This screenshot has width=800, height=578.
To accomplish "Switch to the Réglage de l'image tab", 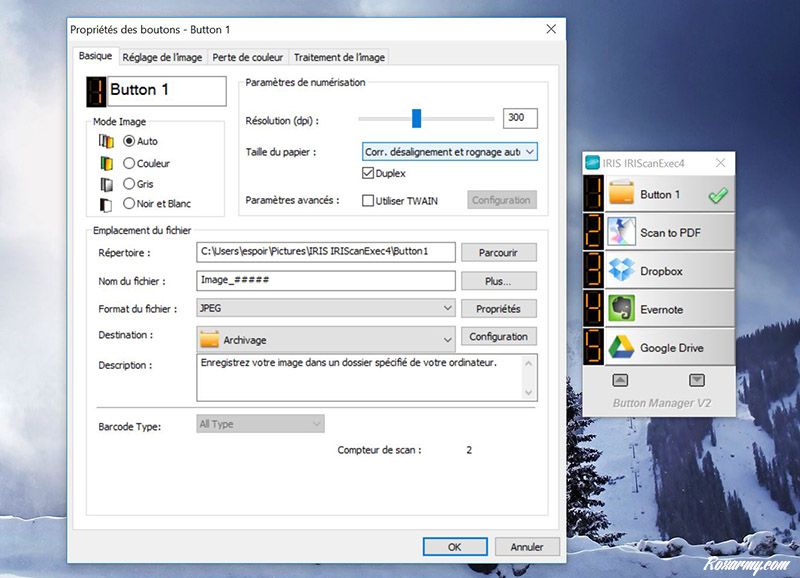I will click(162, 57).
